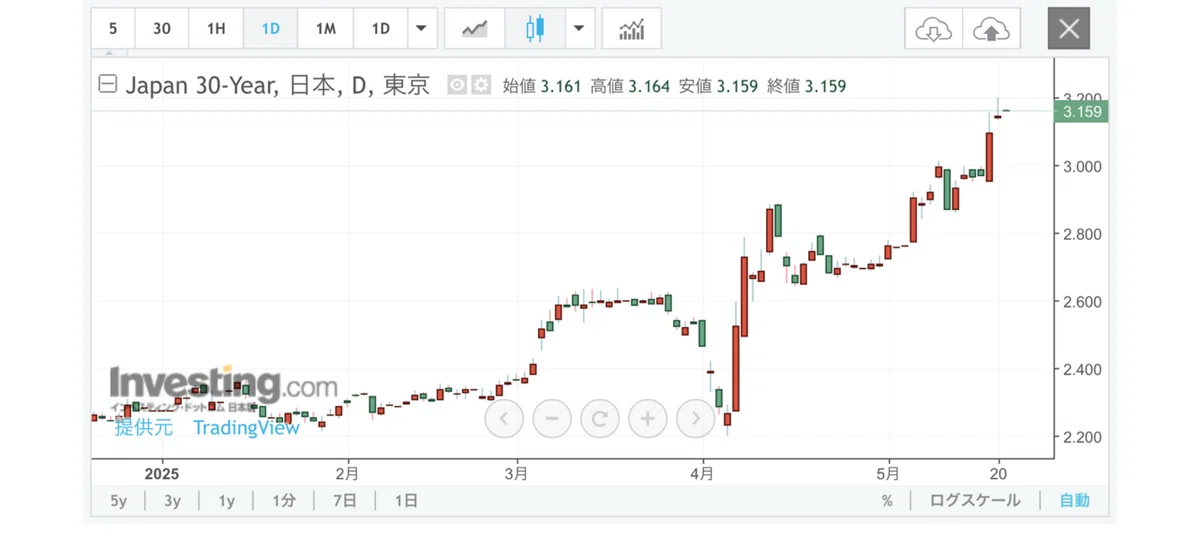Open the indicators icon
Image resolution: width=1200 pixels, height=554 pixels.
[632, 28]
